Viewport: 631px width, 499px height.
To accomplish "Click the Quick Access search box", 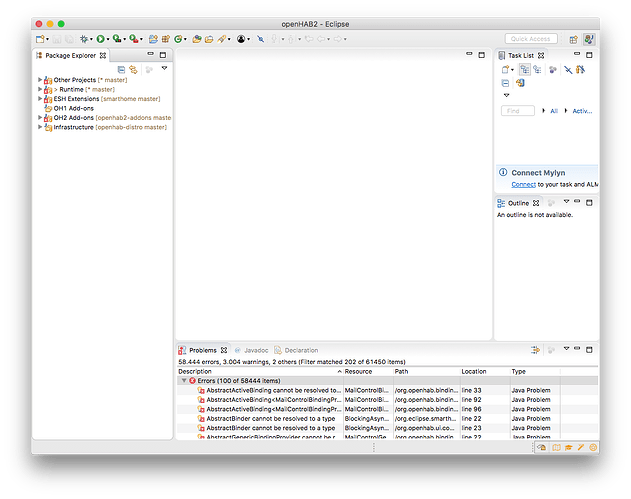I will tap(532, 39).
